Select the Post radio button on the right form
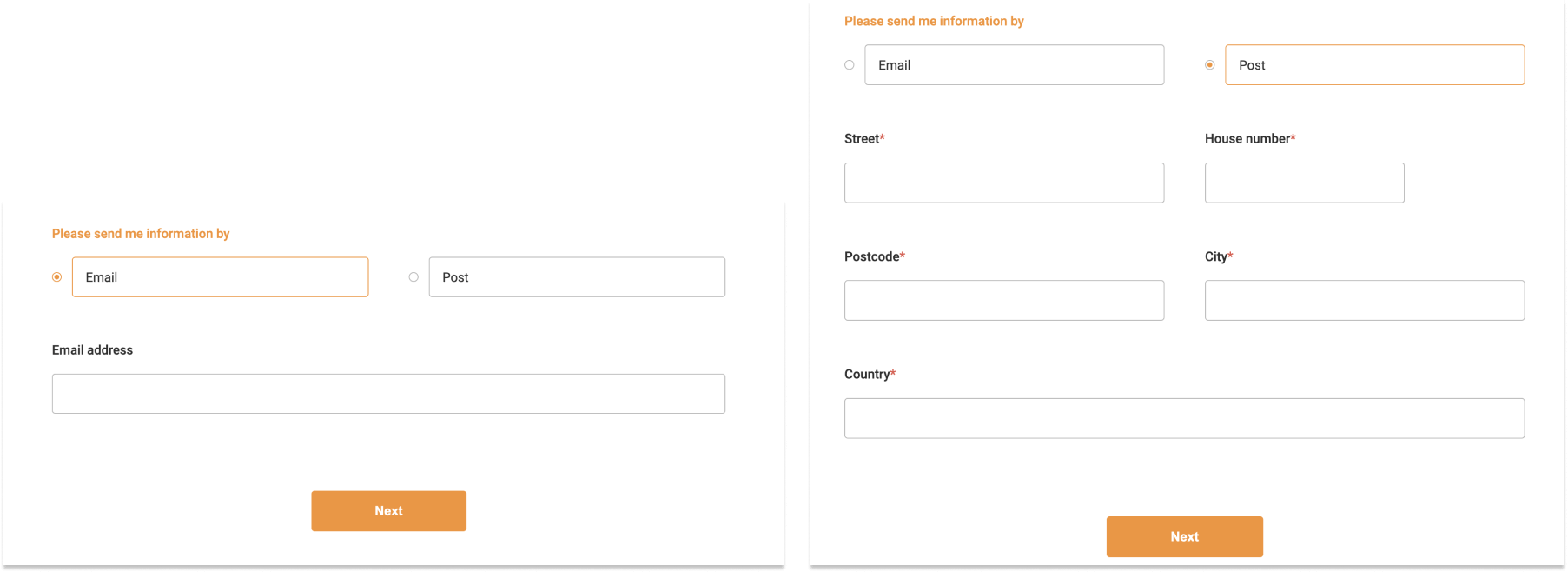The image size is (1568, 572). [x=1210, y=64]
